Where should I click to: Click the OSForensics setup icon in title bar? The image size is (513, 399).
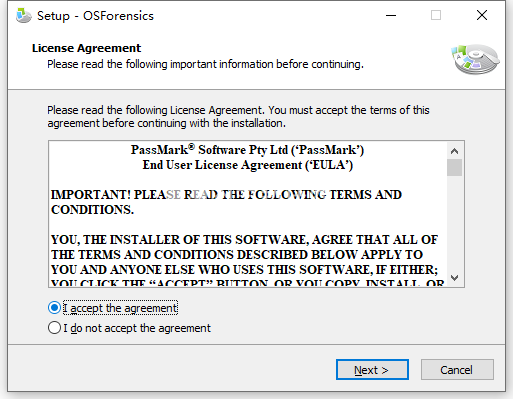[24, 16]
